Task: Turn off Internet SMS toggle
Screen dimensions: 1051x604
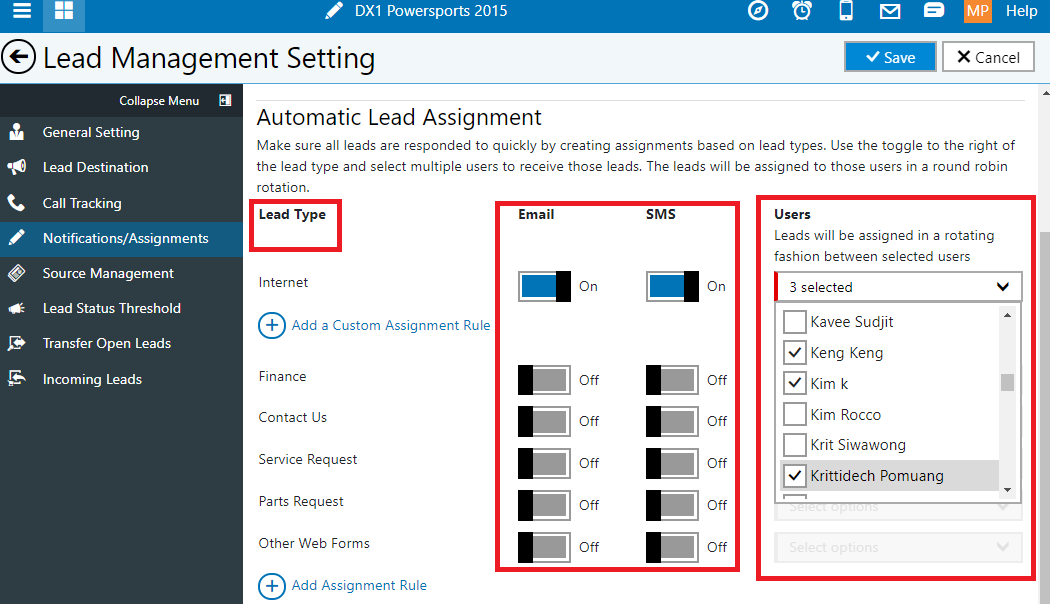Action: [672, 286]
